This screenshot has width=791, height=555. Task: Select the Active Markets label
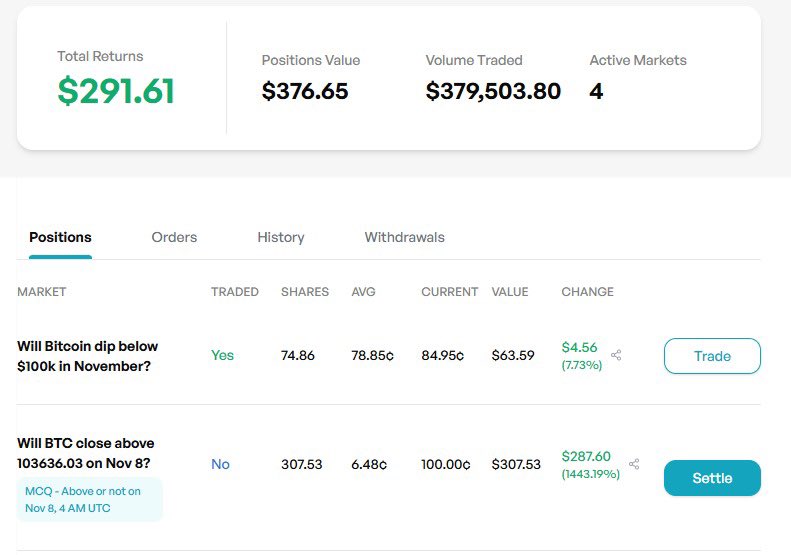click(x=638, y=60)
